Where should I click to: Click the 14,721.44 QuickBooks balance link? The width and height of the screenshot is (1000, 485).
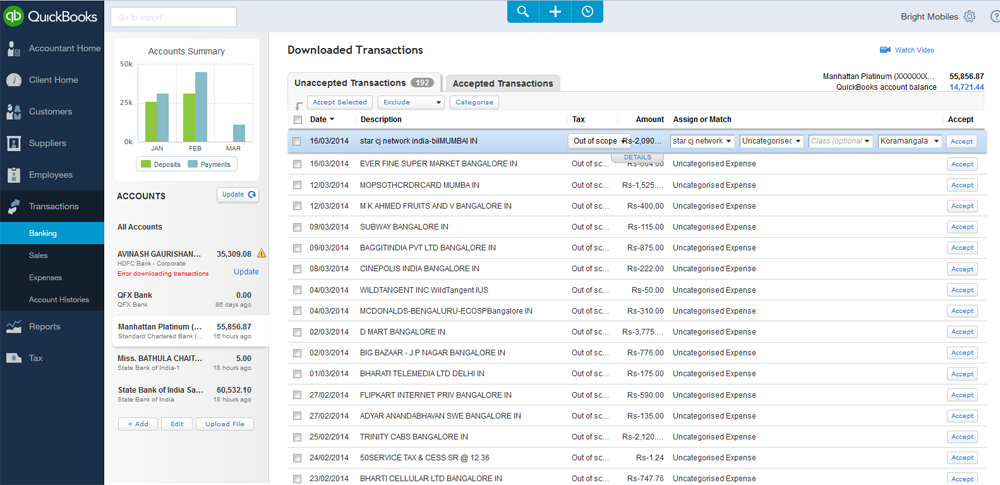pyautogui.click(x=967, y=87)
